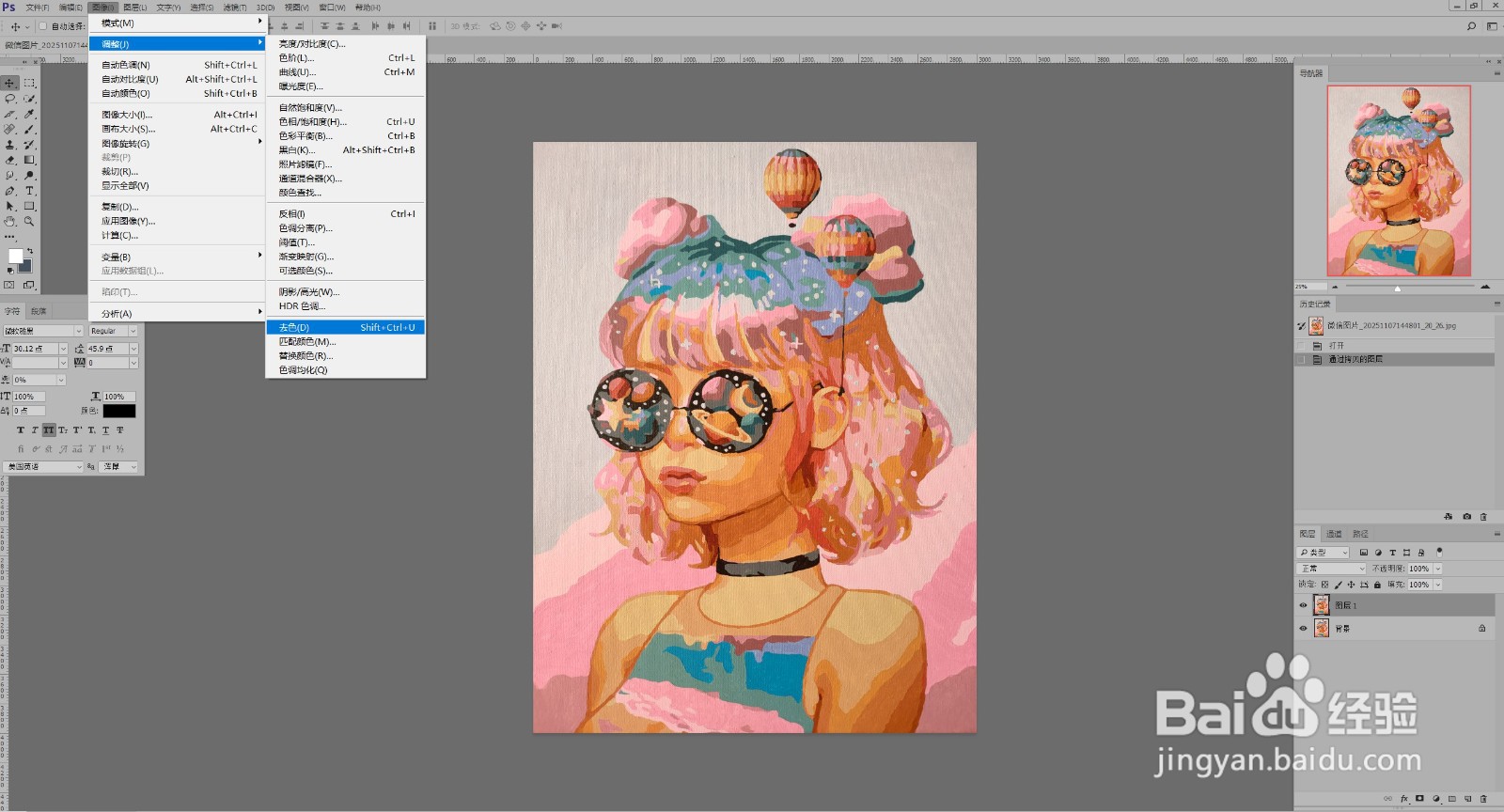Select the Brush tool
1504x812 pixels.
click(29, 129)
